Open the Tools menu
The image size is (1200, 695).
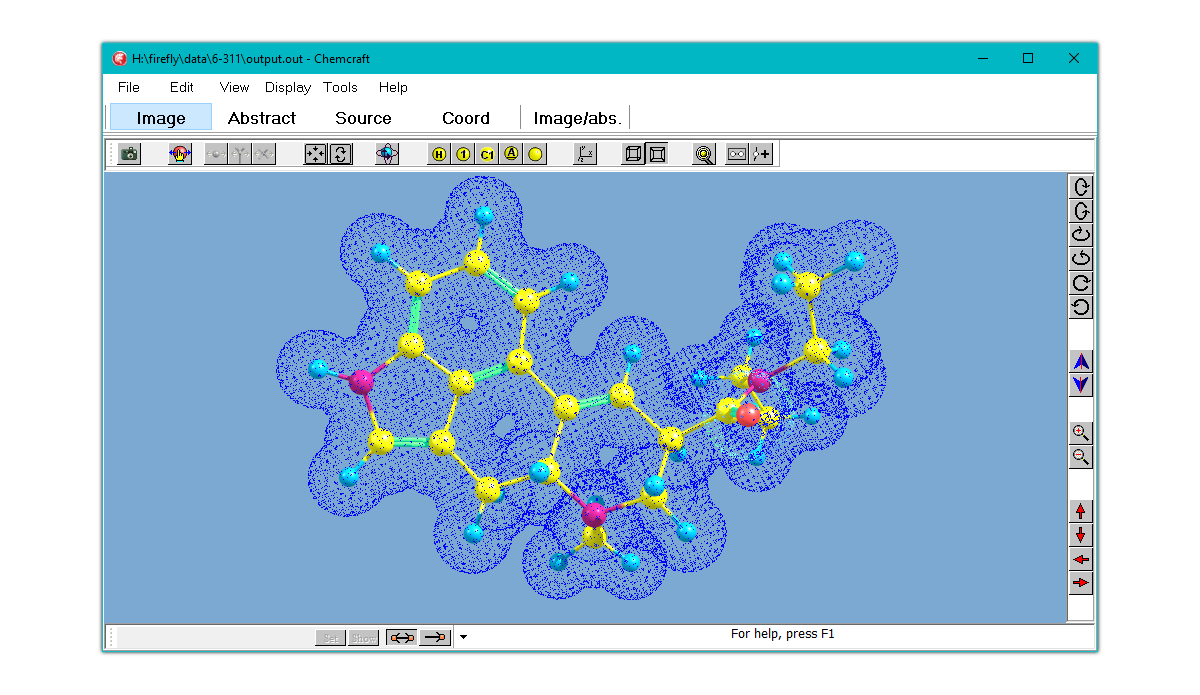341,87
